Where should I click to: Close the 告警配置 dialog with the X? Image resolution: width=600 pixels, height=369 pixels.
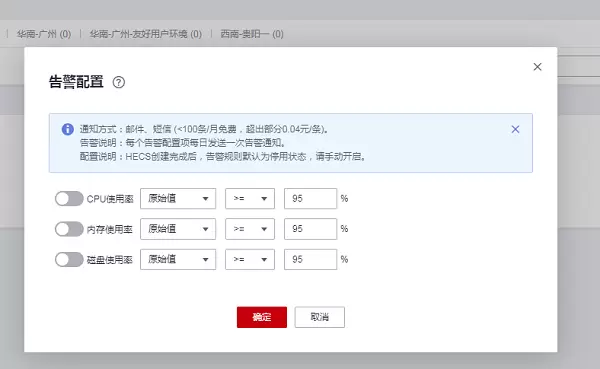537,67
